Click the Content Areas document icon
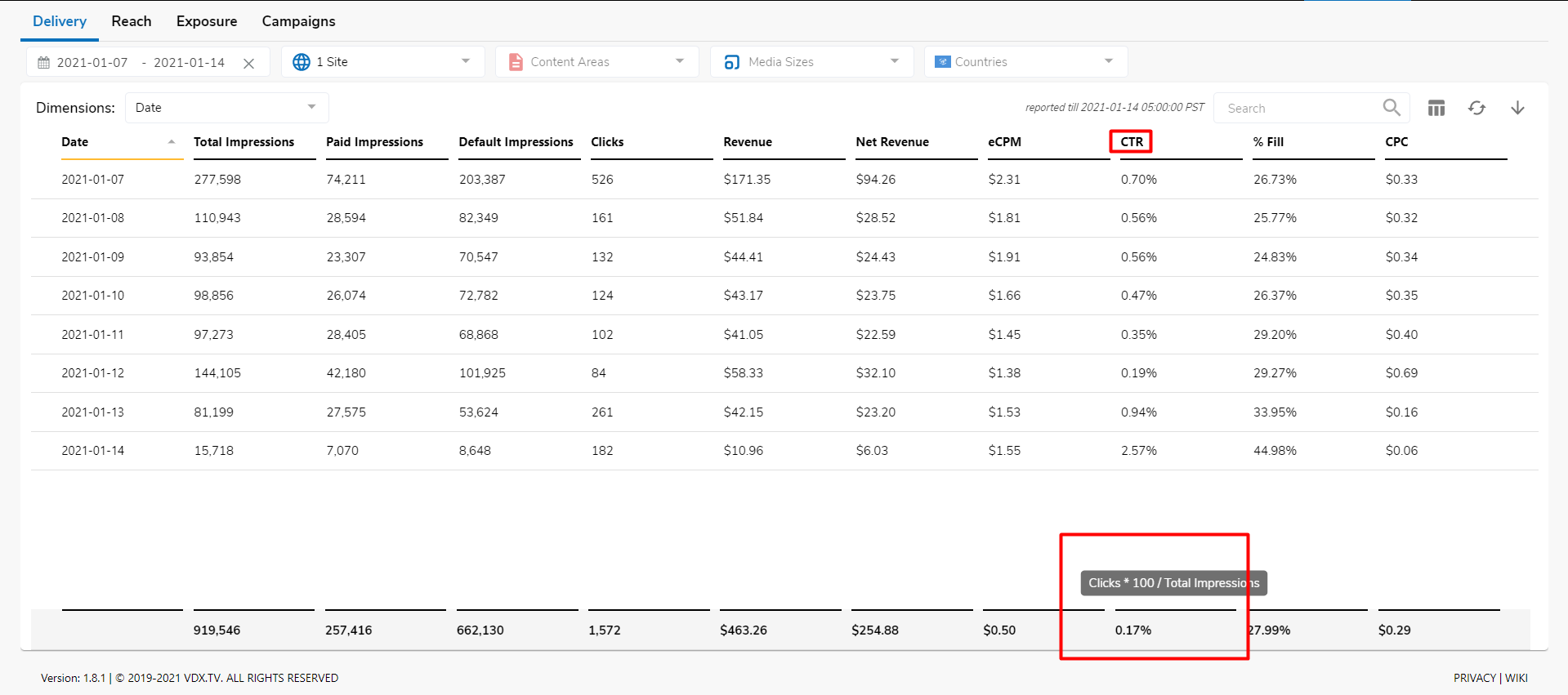1568x695 pixels. coord(516,62)
